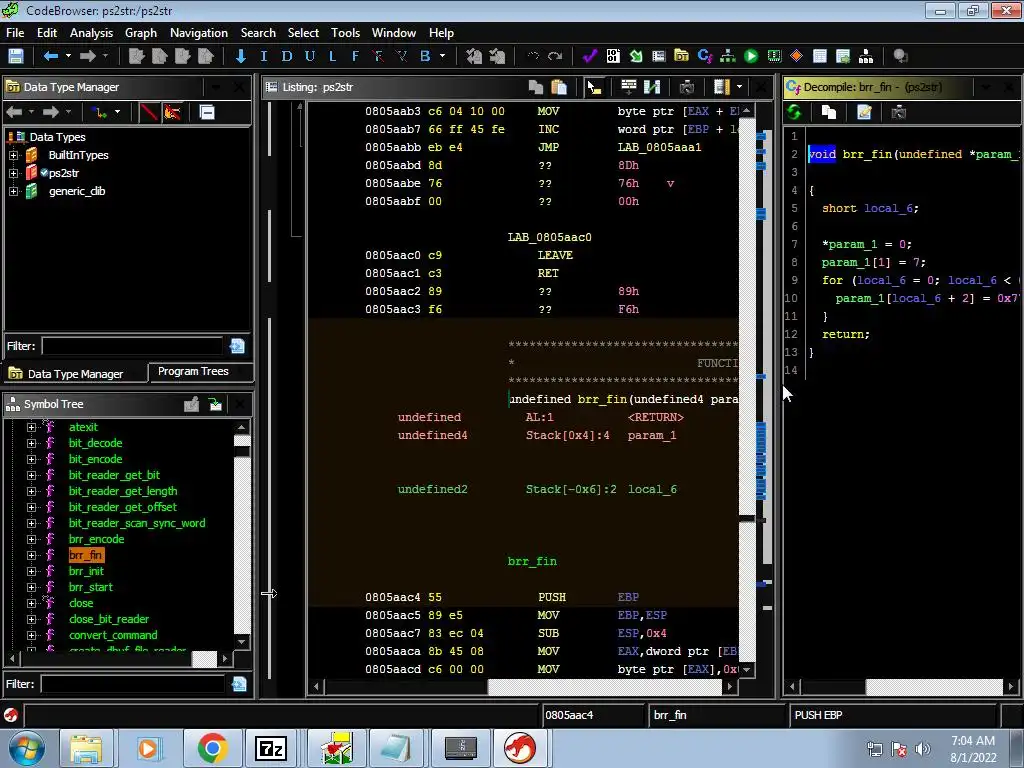This screenshot has width=1024, height=768.
Task: Expand the brr_start symbol node
Action: (31, 587)
